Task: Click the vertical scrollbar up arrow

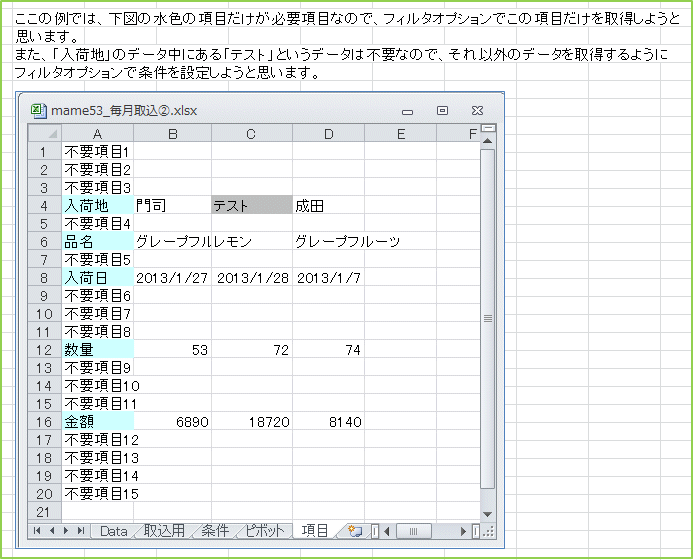Action: pos(487,141)
